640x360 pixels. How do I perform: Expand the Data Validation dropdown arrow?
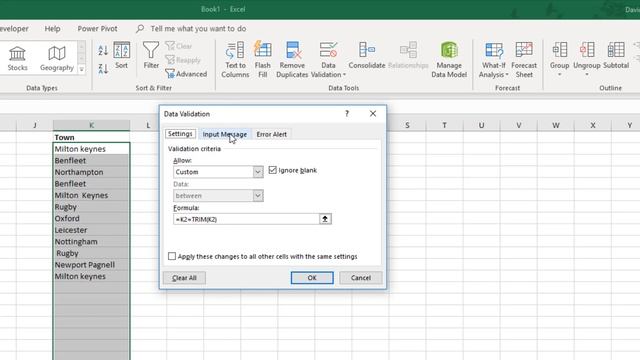(344, 75)
